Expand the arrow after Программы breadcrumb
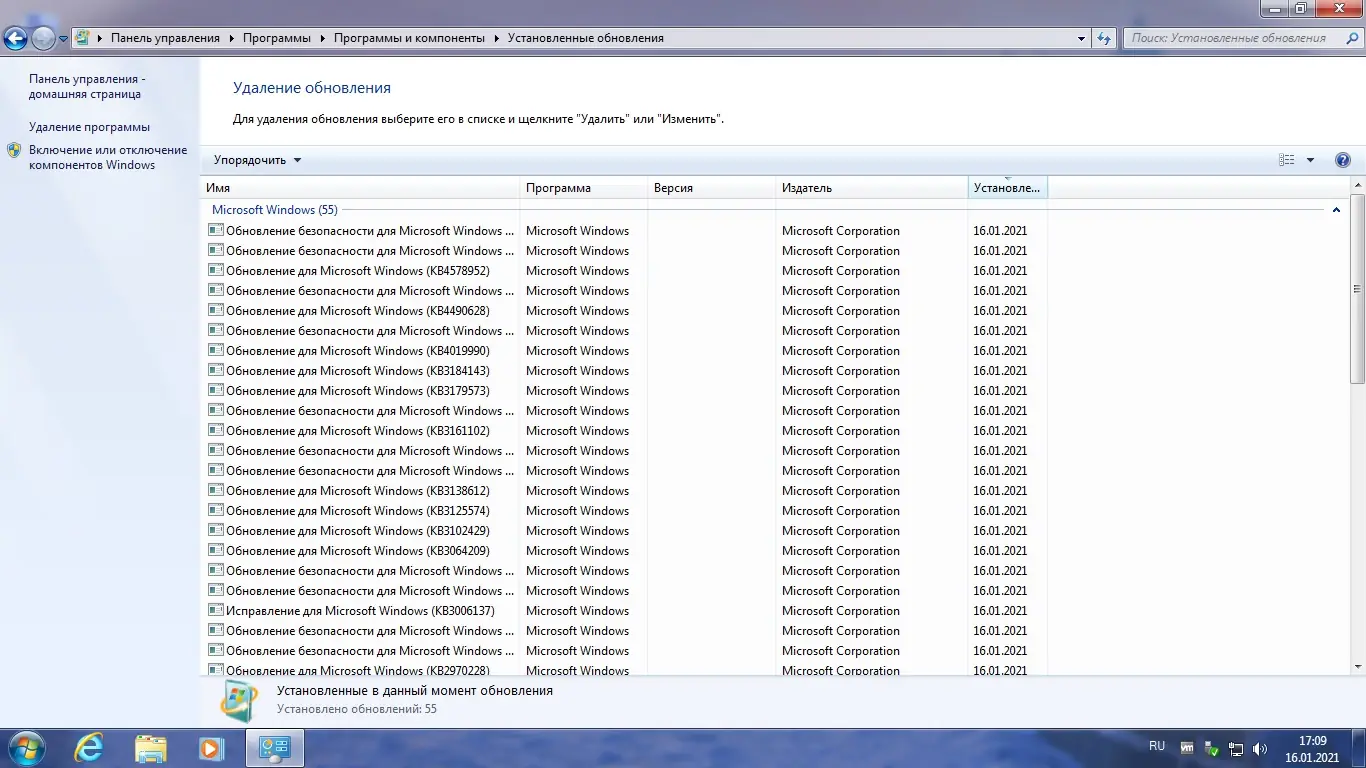 click(323, 38)
